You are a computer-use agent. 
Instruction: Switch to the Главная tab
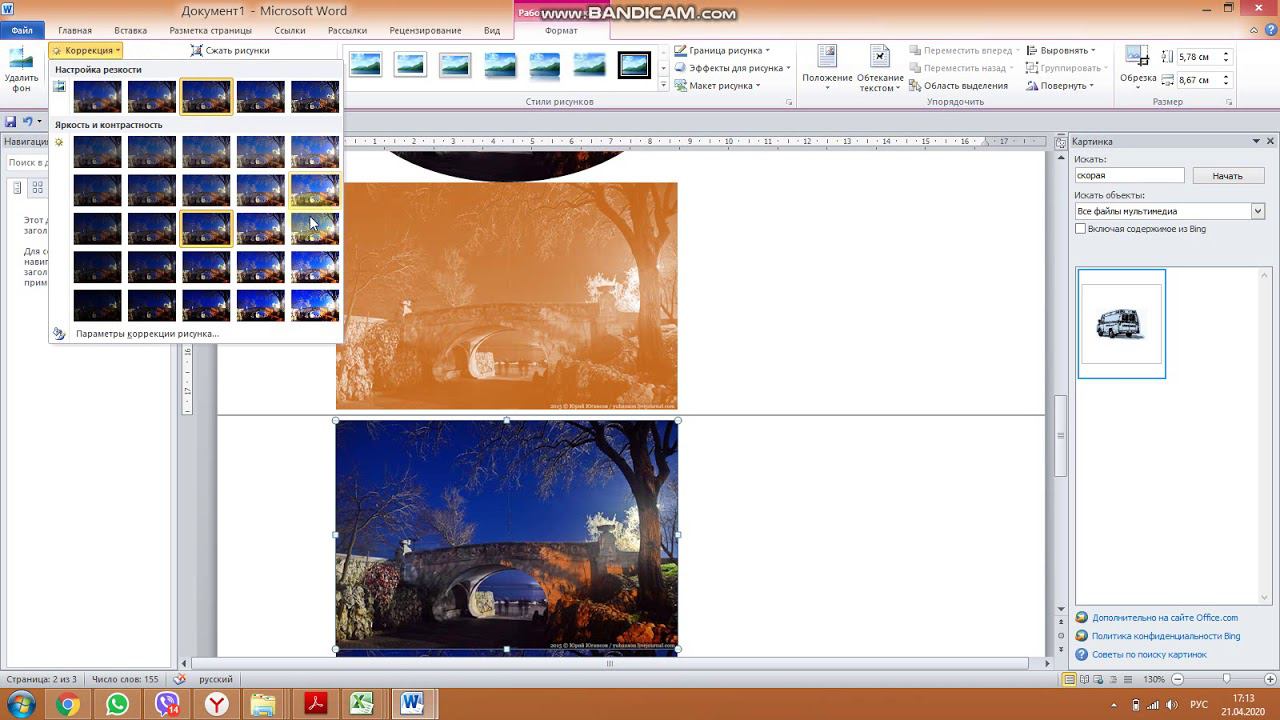point(75,30)
